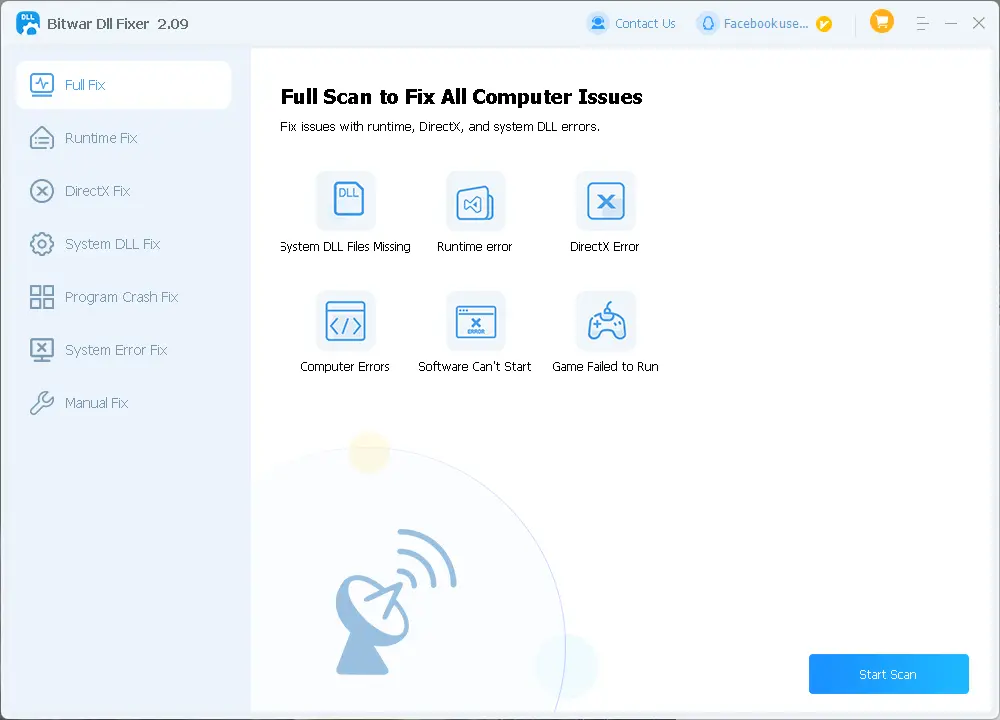This screenshot has width=1000, height=720.
Task: Switch to Runtime Fix in the sidebar
Action: (100, 138)
